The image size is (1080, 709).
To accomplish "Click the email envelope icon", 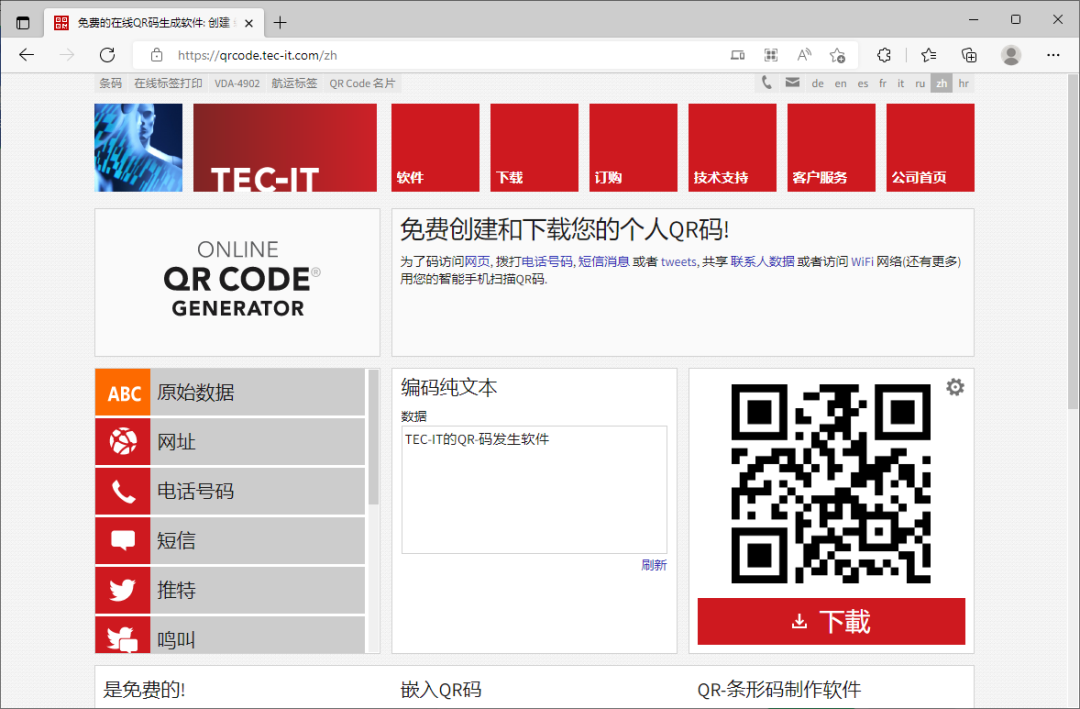I will coord(792,83).
